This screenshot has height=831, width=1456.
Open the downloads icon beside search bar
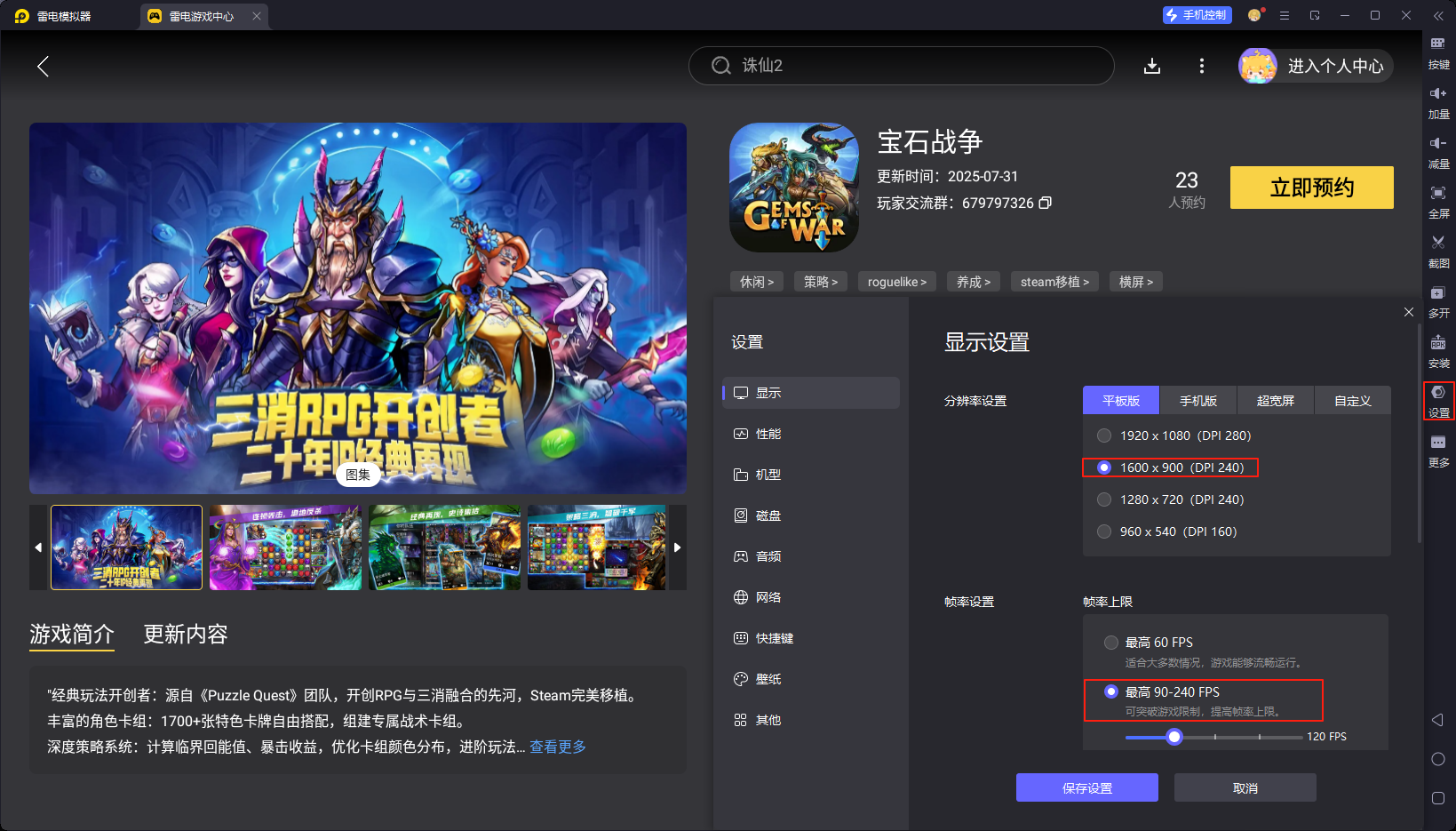pyautogui.click(x=1152, y=66)
